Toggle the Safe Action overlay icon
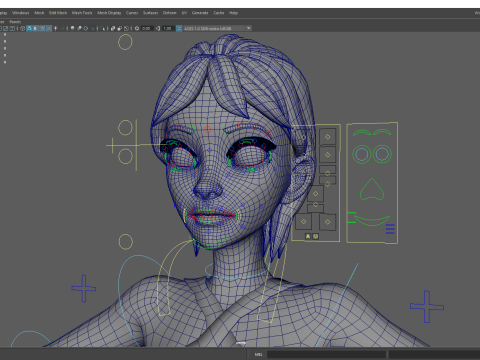 click(x=6, y=28)
